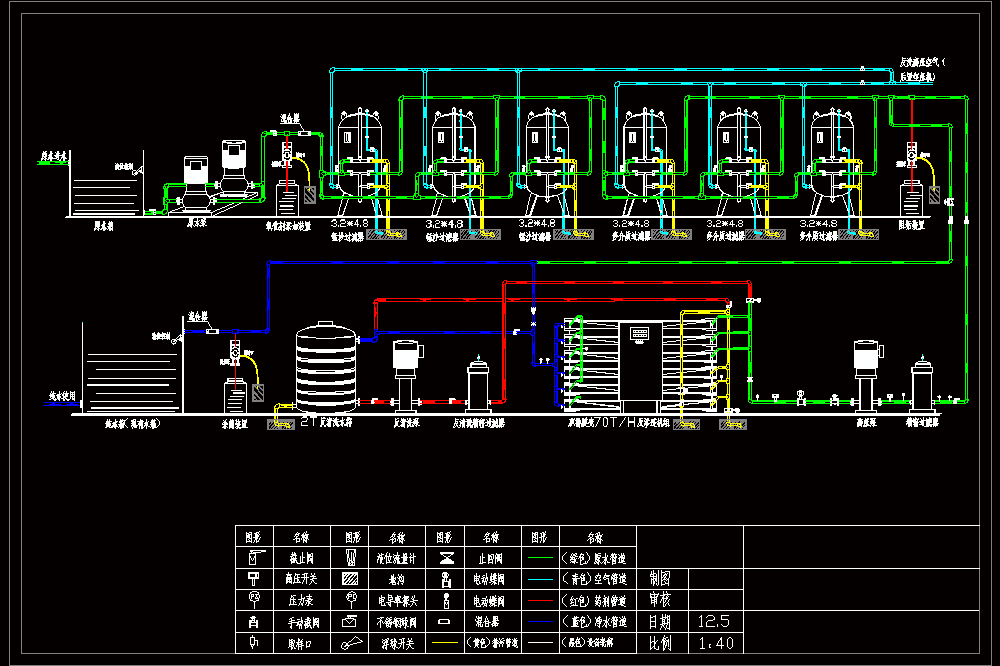Click the 原水箱 label under the tank
1000x666 pixels.
103,226
